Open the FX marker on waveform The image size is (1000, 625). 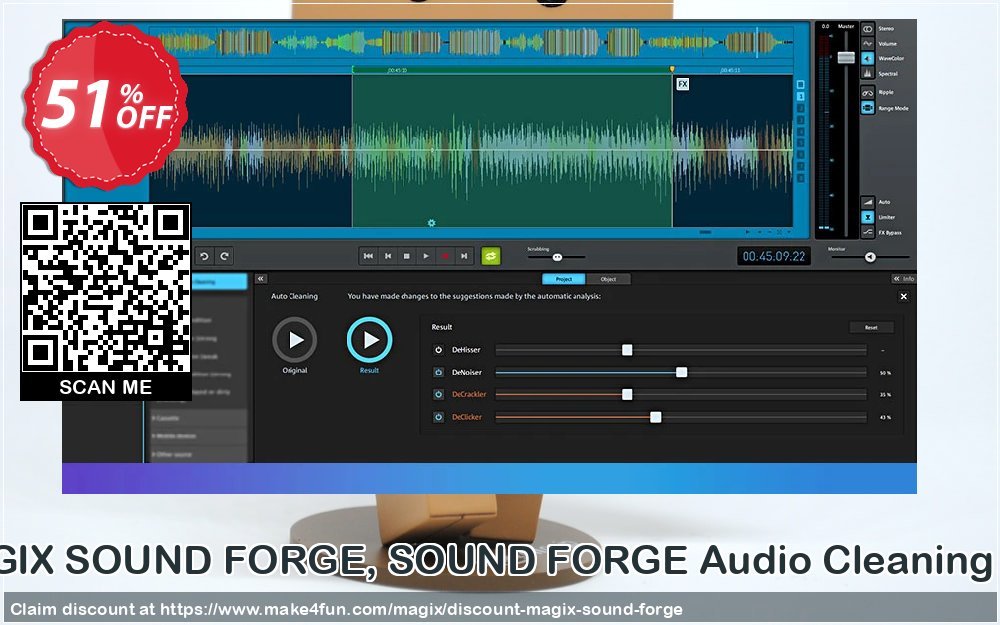coord(682,84)
